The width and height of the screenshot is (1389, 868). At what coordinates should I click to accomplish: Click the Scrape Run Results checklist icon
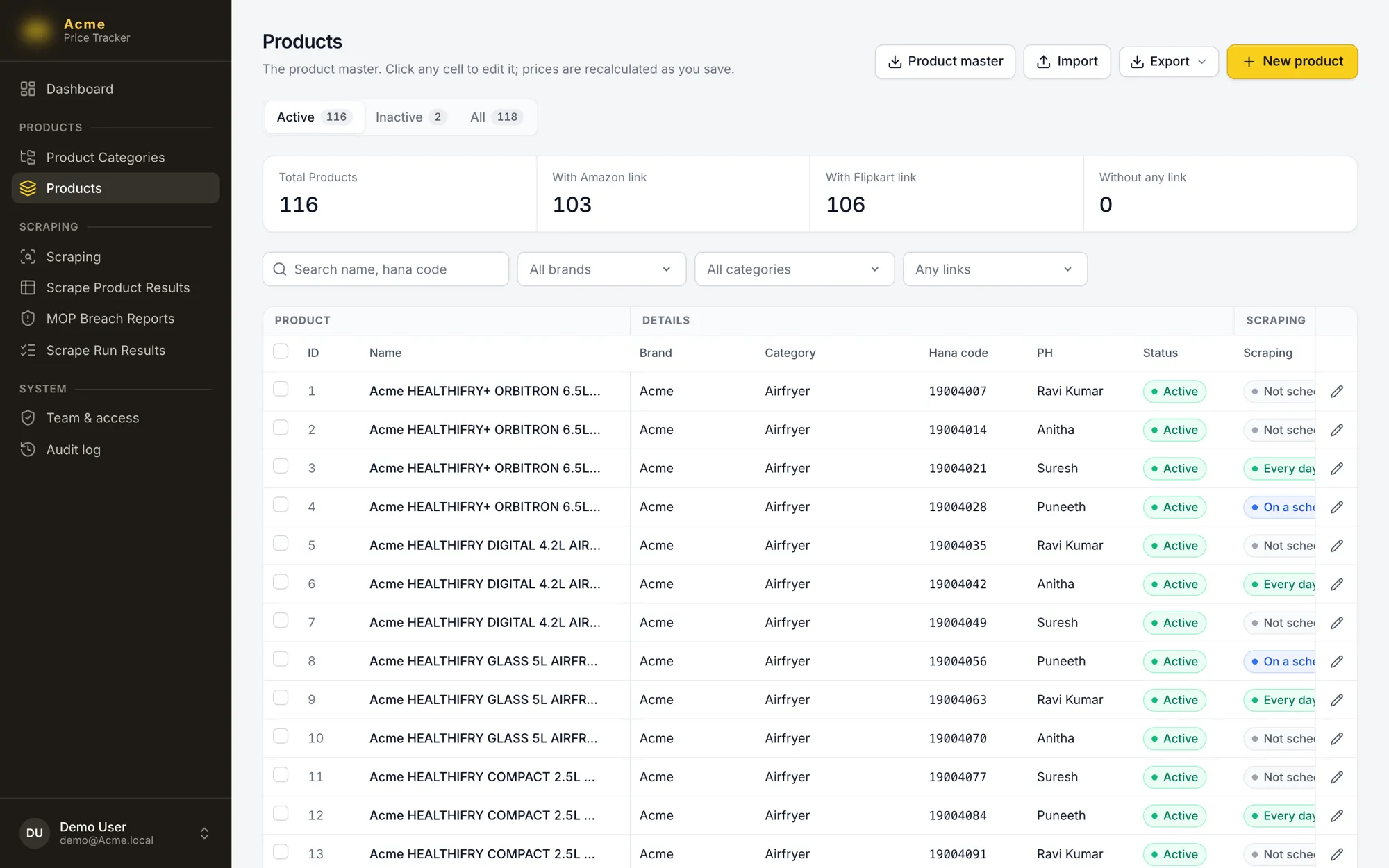(28, 350)
